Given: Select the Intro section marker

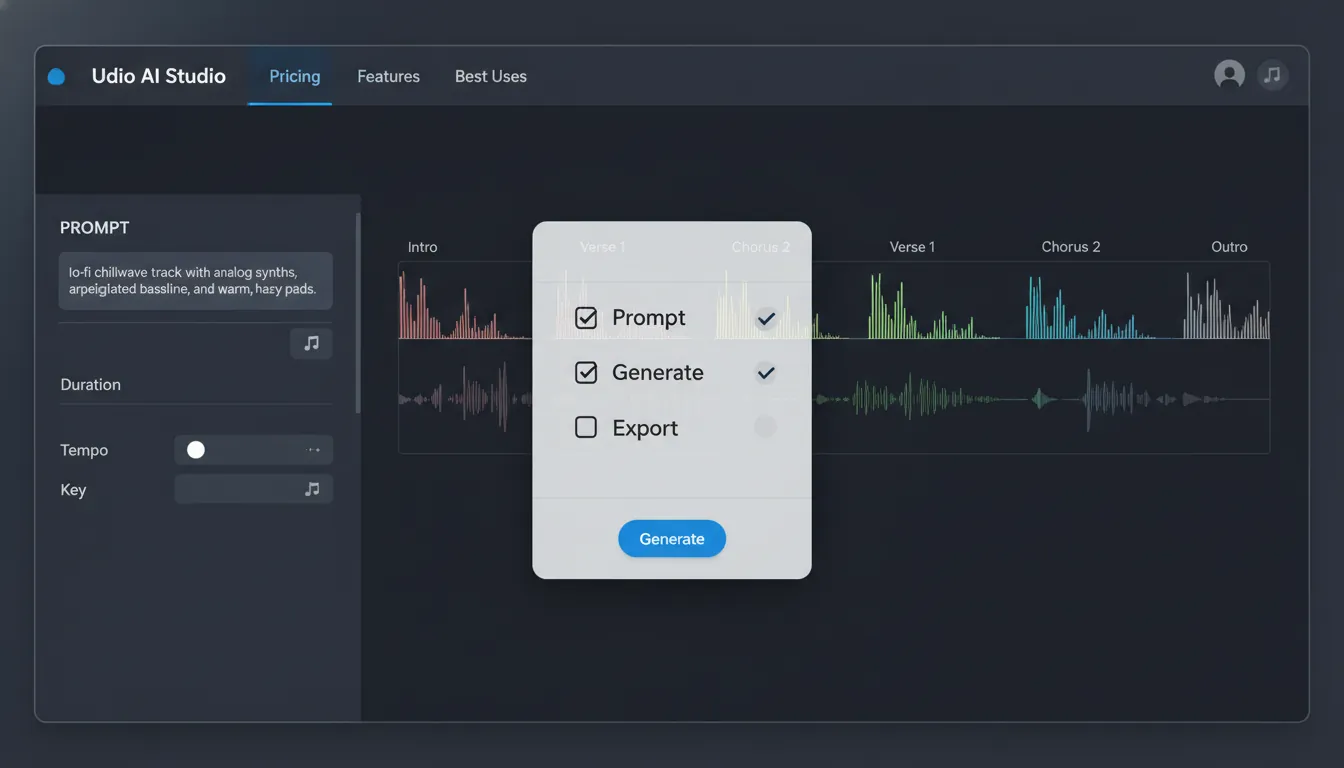Looking at the screenshot, I should (422, 247).
